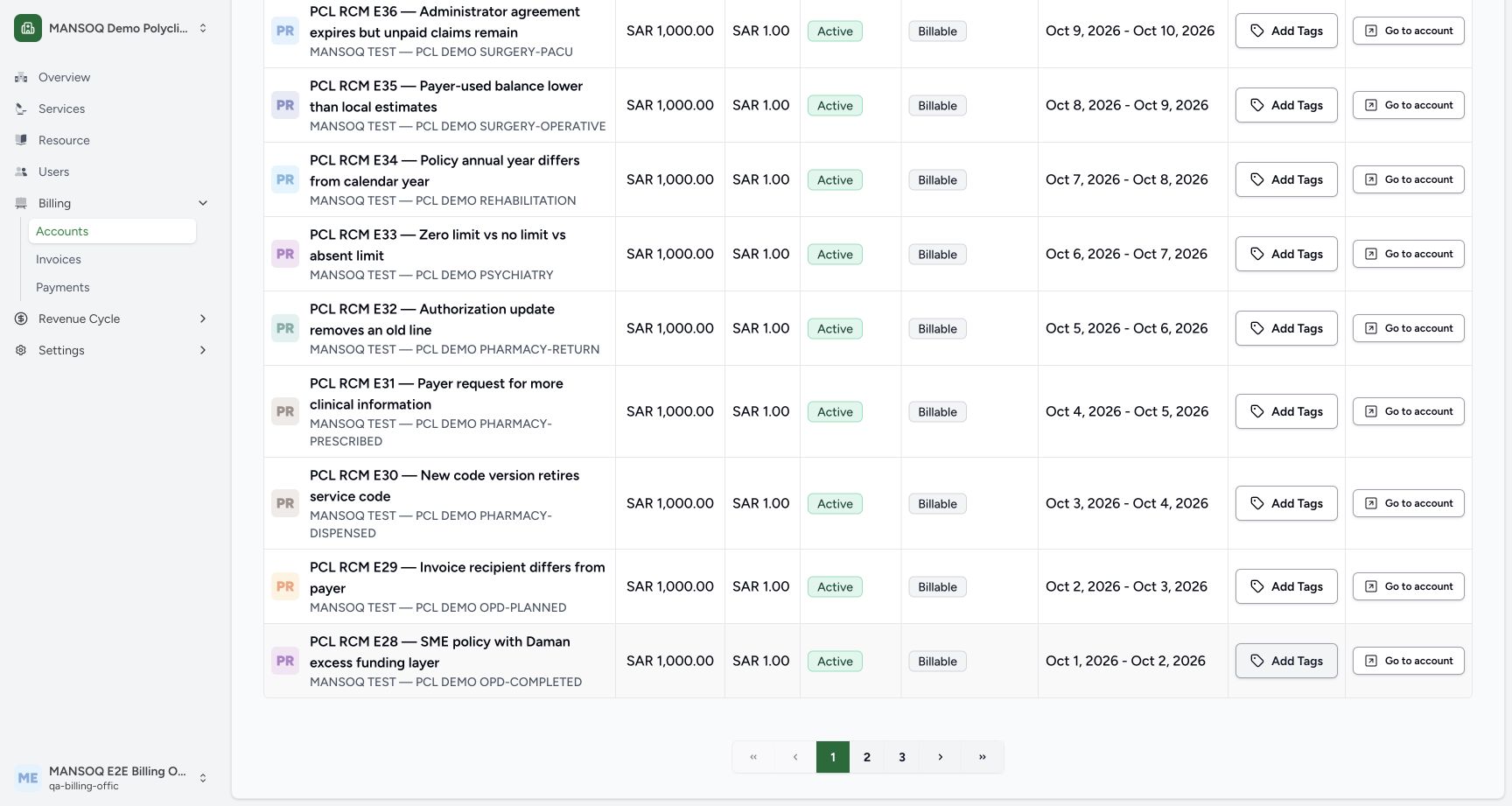Open the Accounts submenu item
This screenshot has height=806, width=1512.
click(112, 231)
